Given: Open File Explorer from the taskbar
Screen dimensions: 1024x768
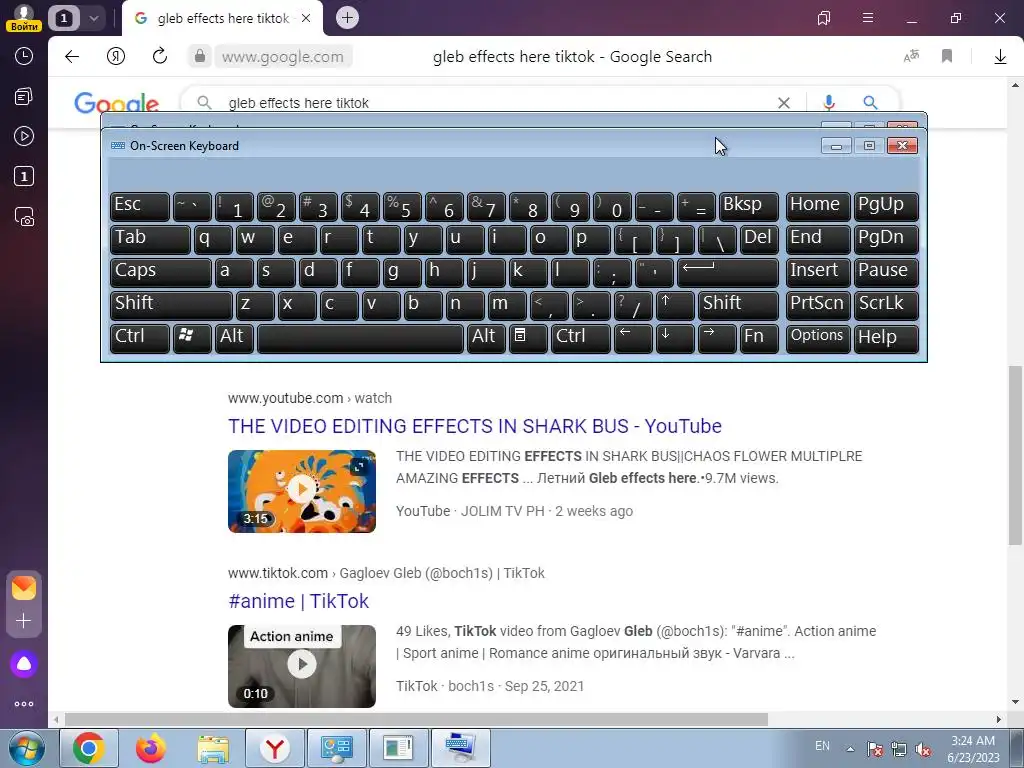Looking at the screenshot, I should pos(213,748).
